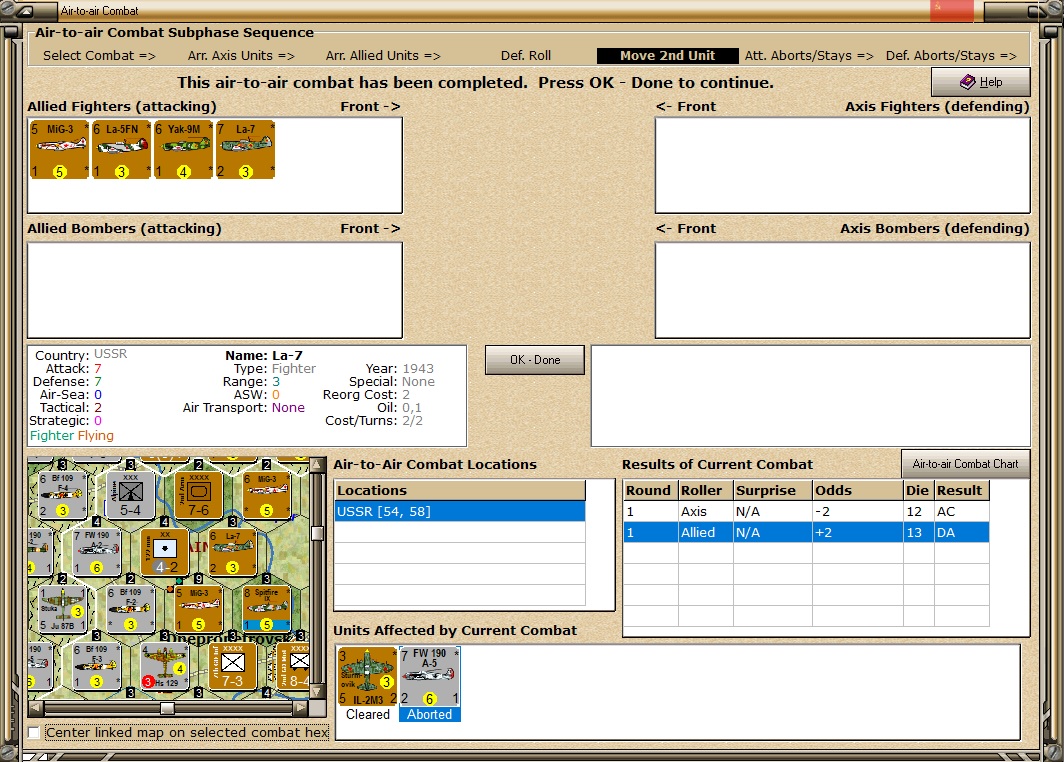
Task: Click the 4-2 artillery division counter on map
Action: (x=164, y=552)
